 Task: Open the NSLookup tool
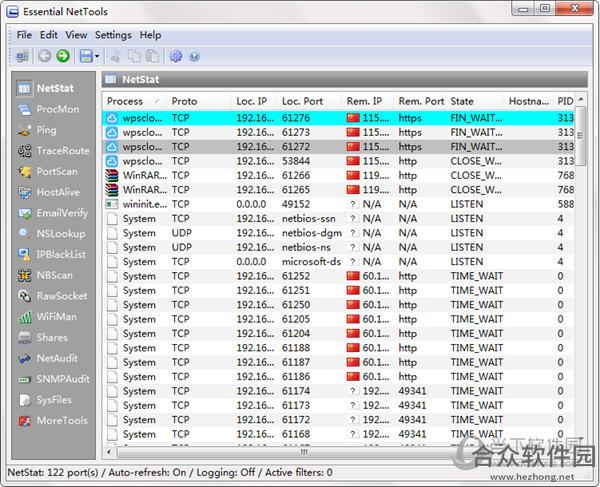point(52,234)
